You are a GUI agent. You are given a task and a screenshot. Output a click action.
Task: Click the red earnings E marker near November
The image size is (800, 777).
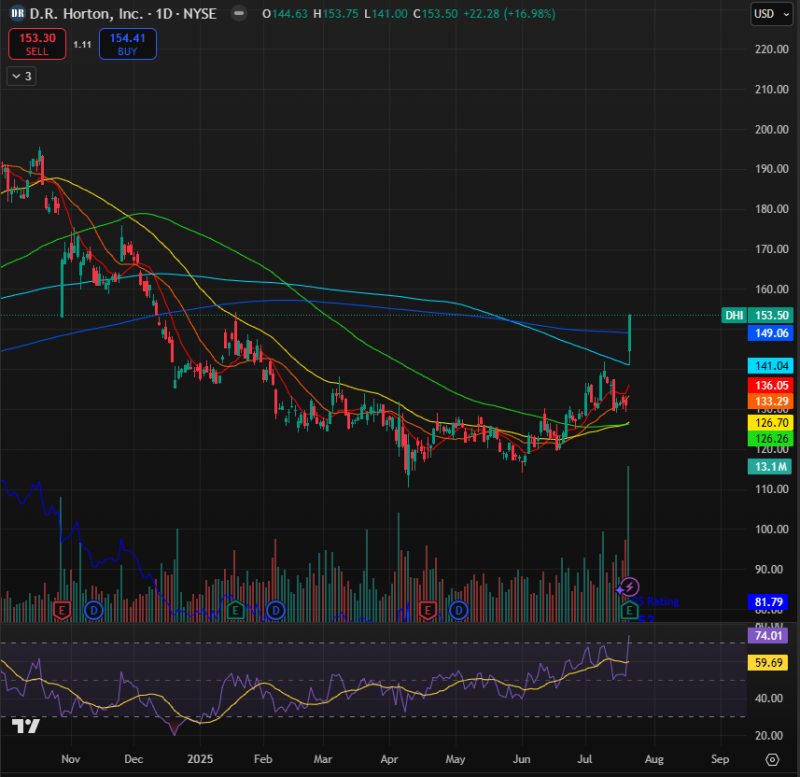[x=62, y=609]
